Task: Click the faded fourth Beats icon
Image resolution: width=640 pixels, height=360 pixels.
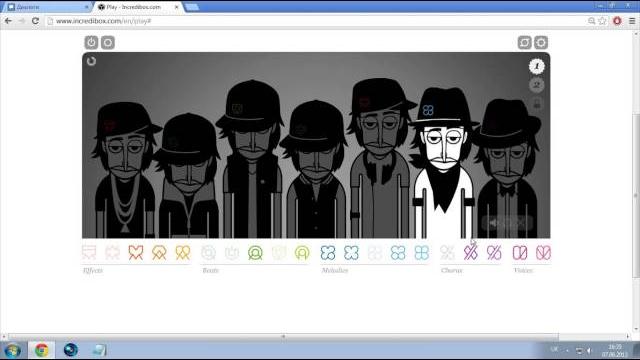Action: point(279,253)
